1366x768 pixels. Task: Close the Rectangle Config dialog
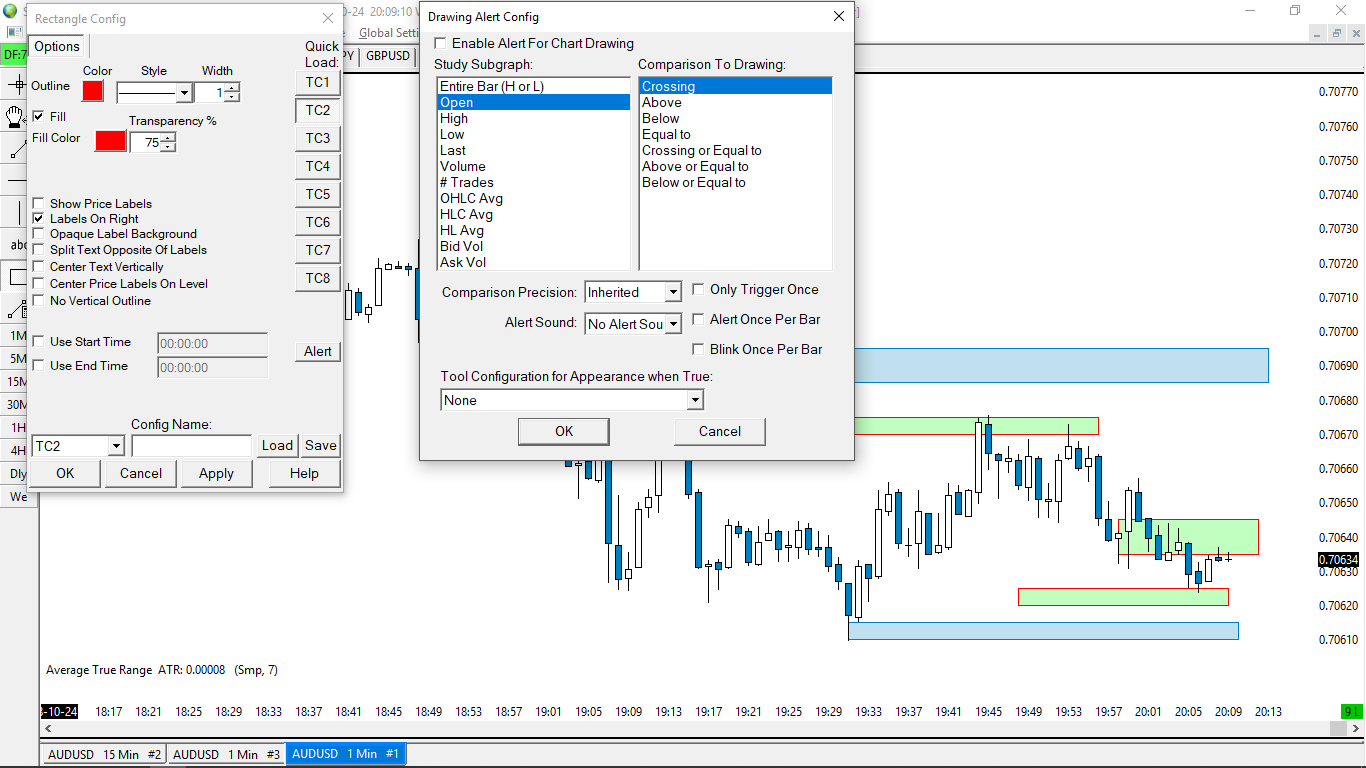(328, 18)
